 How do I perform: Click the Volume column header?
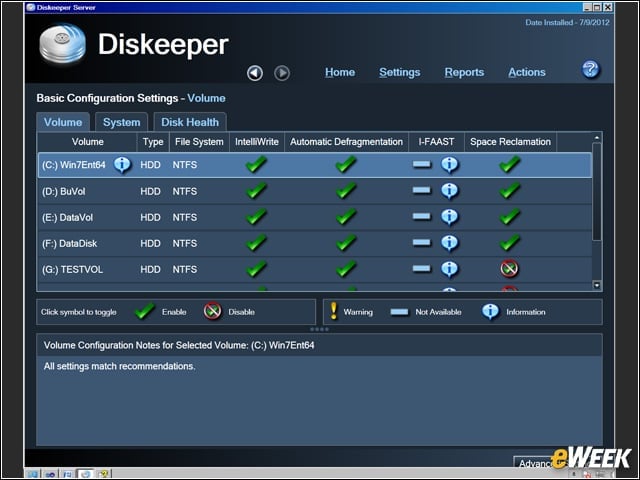click(x=87, y=142)
